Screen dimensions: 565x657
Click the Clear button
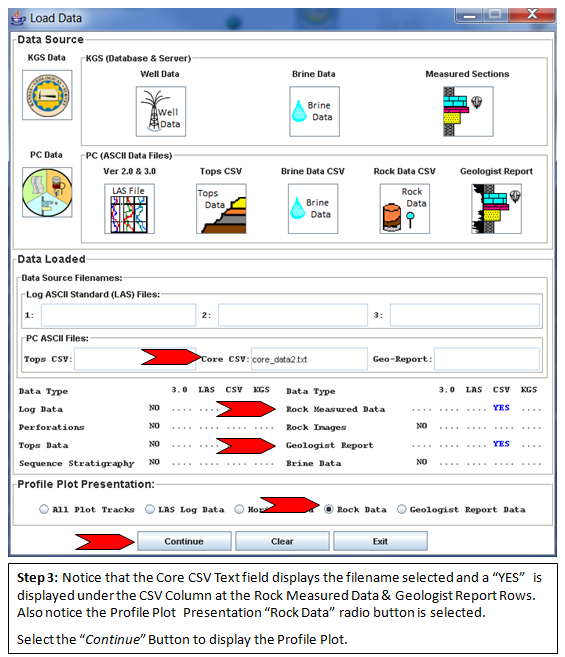(x=282, y=541)
